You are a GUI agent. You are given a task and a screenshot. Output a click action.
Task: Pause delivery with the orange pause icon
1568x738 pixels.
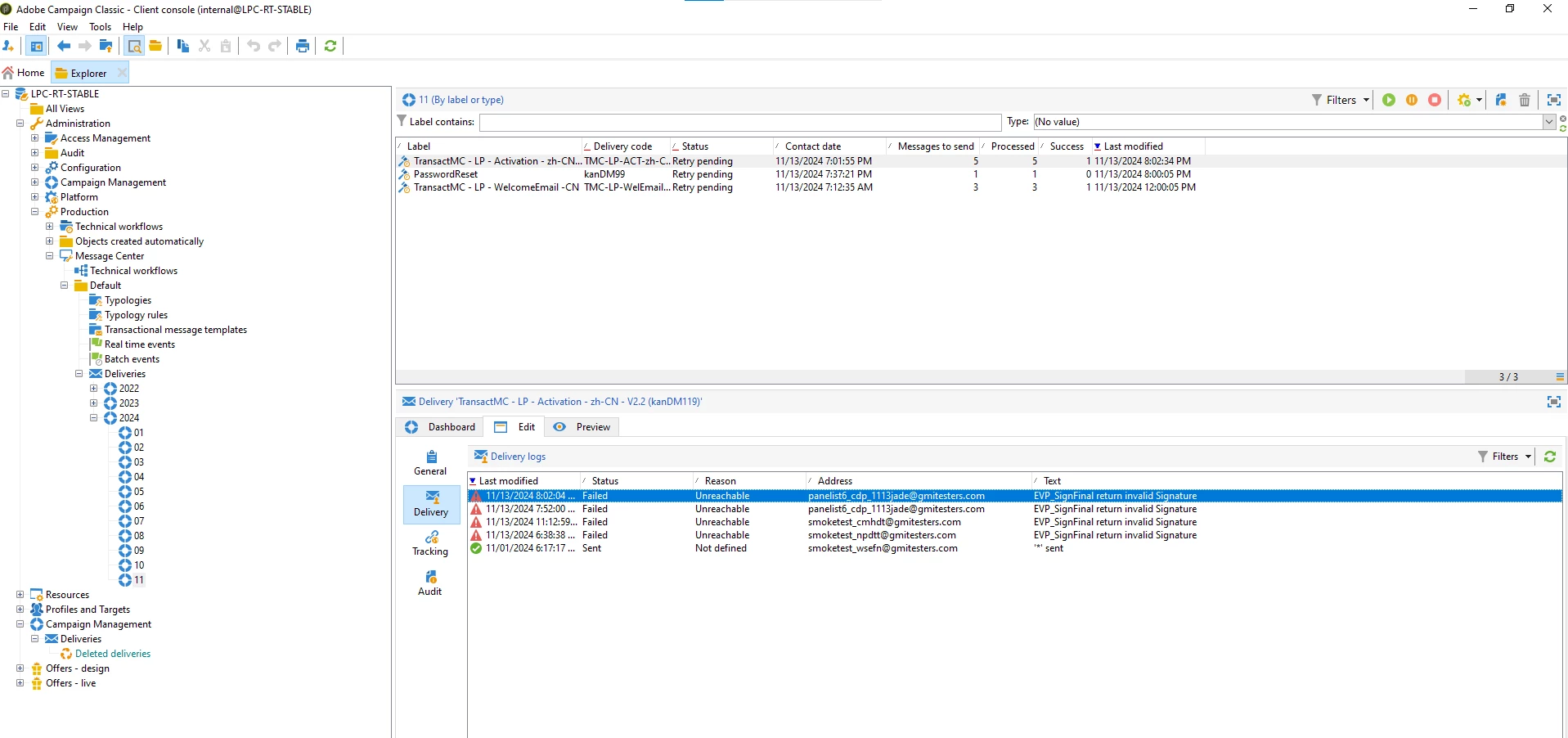pyautogui.click(x=1412, y=100)
